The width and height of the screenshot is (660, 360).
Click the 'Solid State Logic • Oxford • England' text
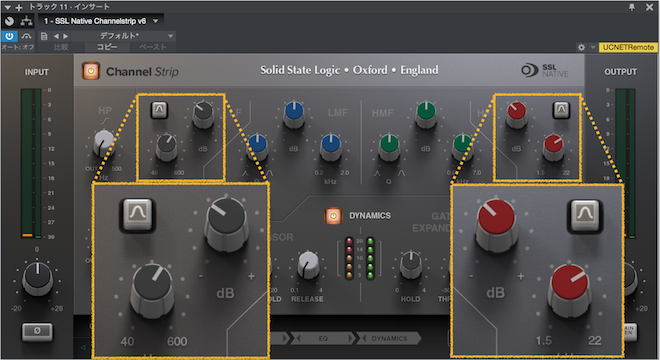(349, 70)
